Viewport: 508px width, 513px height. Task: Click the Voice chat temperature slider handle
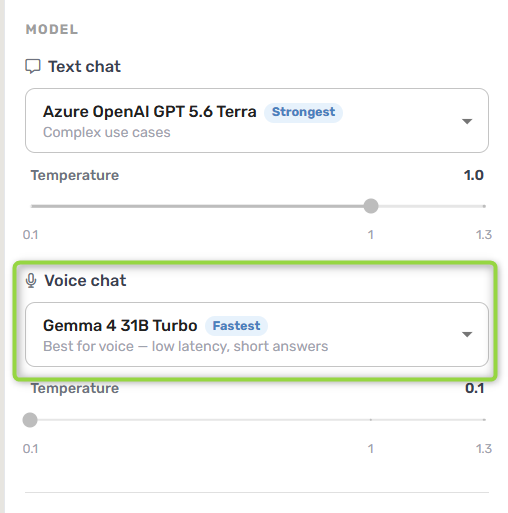[30, 420]
